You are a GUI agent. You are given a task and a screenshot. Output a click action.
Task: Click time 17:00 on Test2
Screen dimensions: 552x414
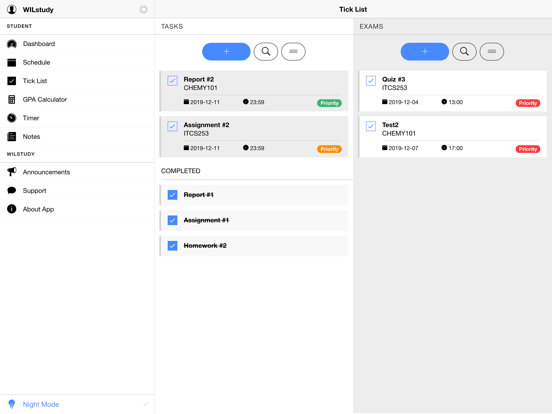tap(456, 148)
